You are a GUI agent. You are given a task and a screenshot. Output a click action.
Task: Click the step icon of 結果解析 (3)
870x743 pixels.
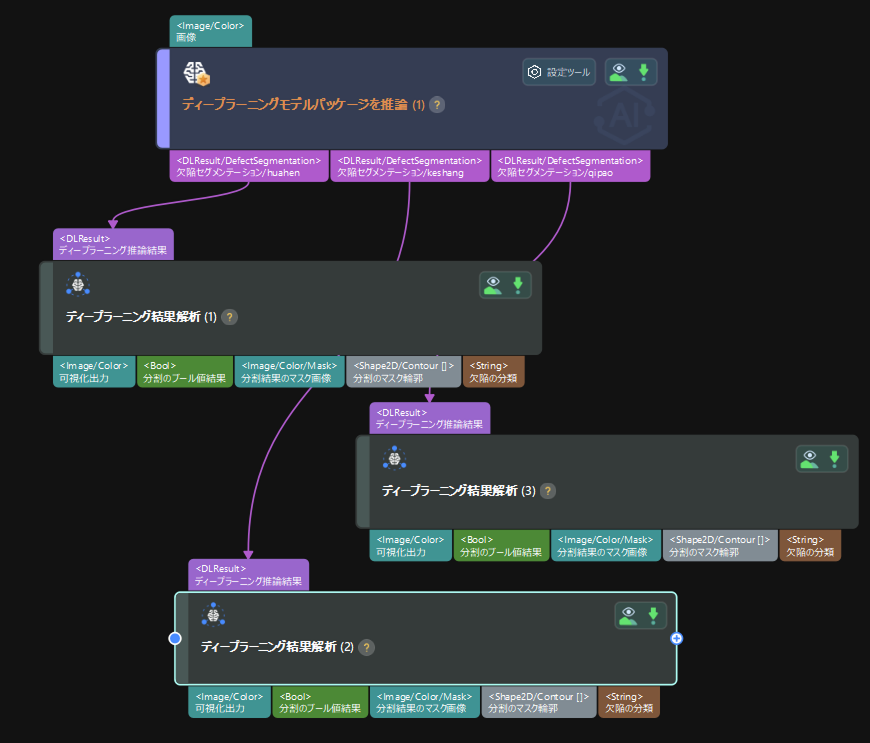pyautogui.click(x=394, y=458)
